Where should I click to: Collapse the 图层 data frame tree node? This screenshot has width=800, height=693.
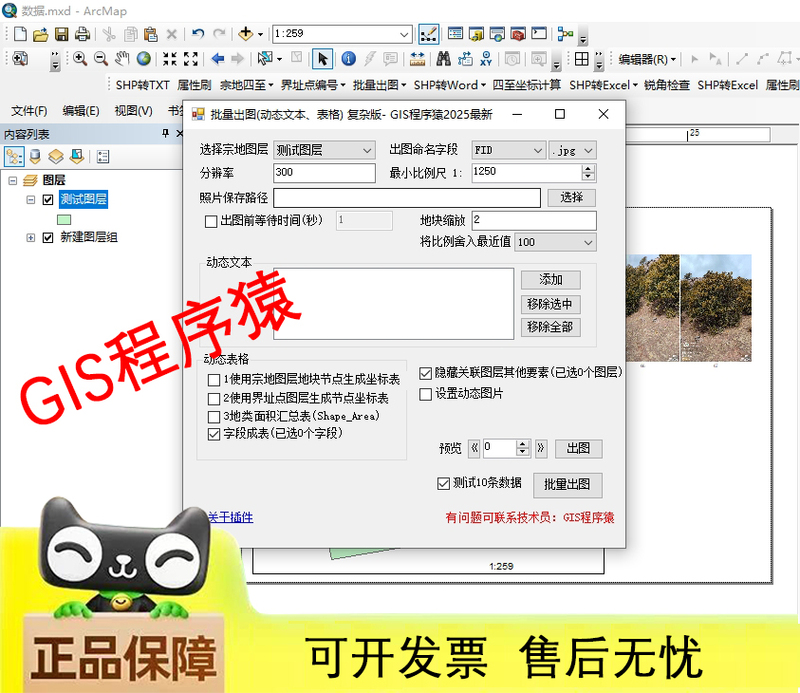(13, 181)
